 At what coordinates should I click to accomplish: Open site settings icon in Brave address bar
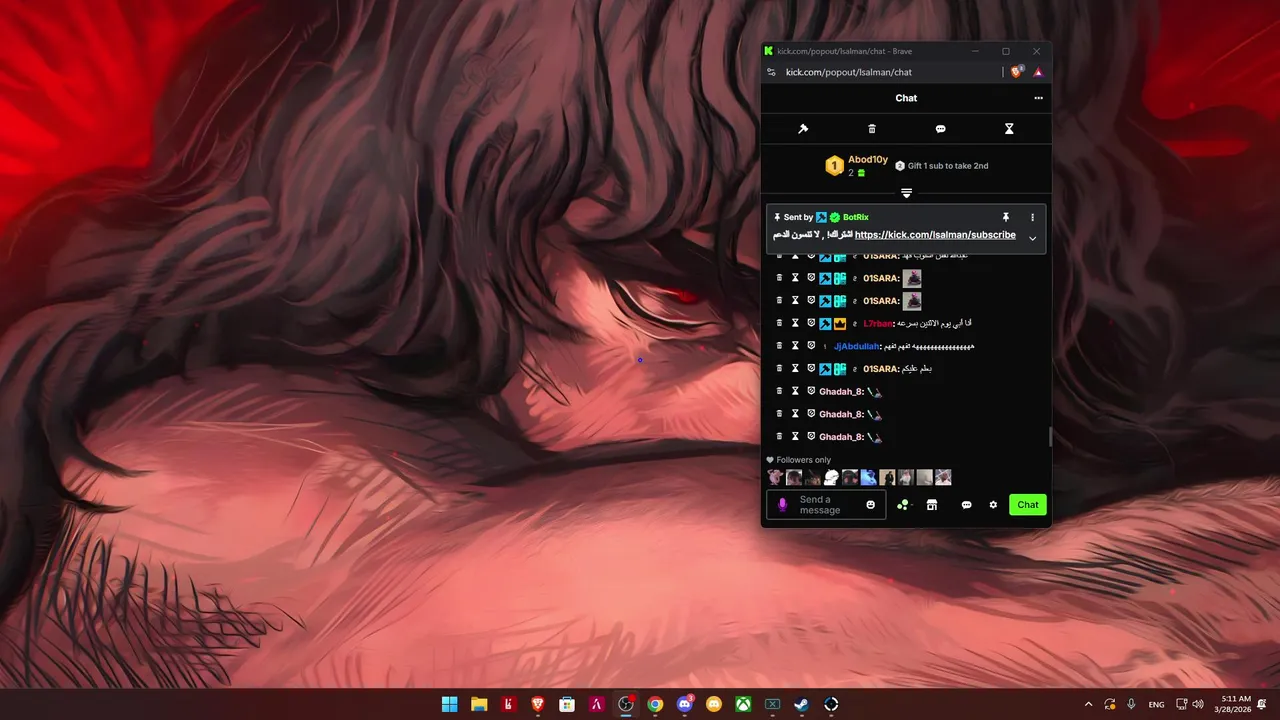(770, 72)
